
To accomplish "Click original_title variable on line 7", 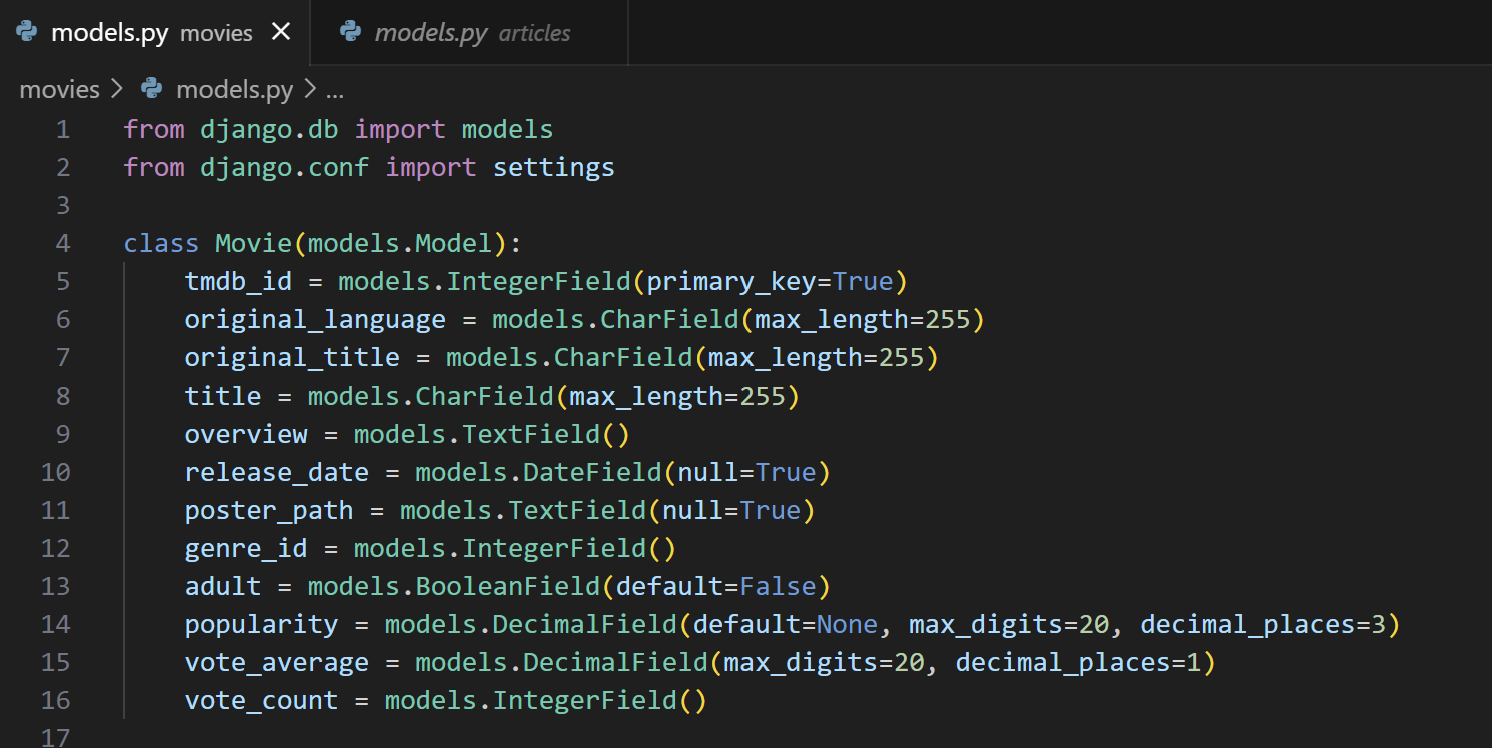I will coord(292,358).
